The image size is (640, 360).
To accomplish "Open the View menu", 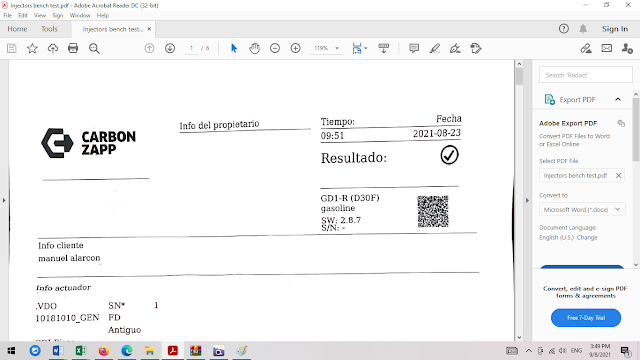I will point(40,15).
